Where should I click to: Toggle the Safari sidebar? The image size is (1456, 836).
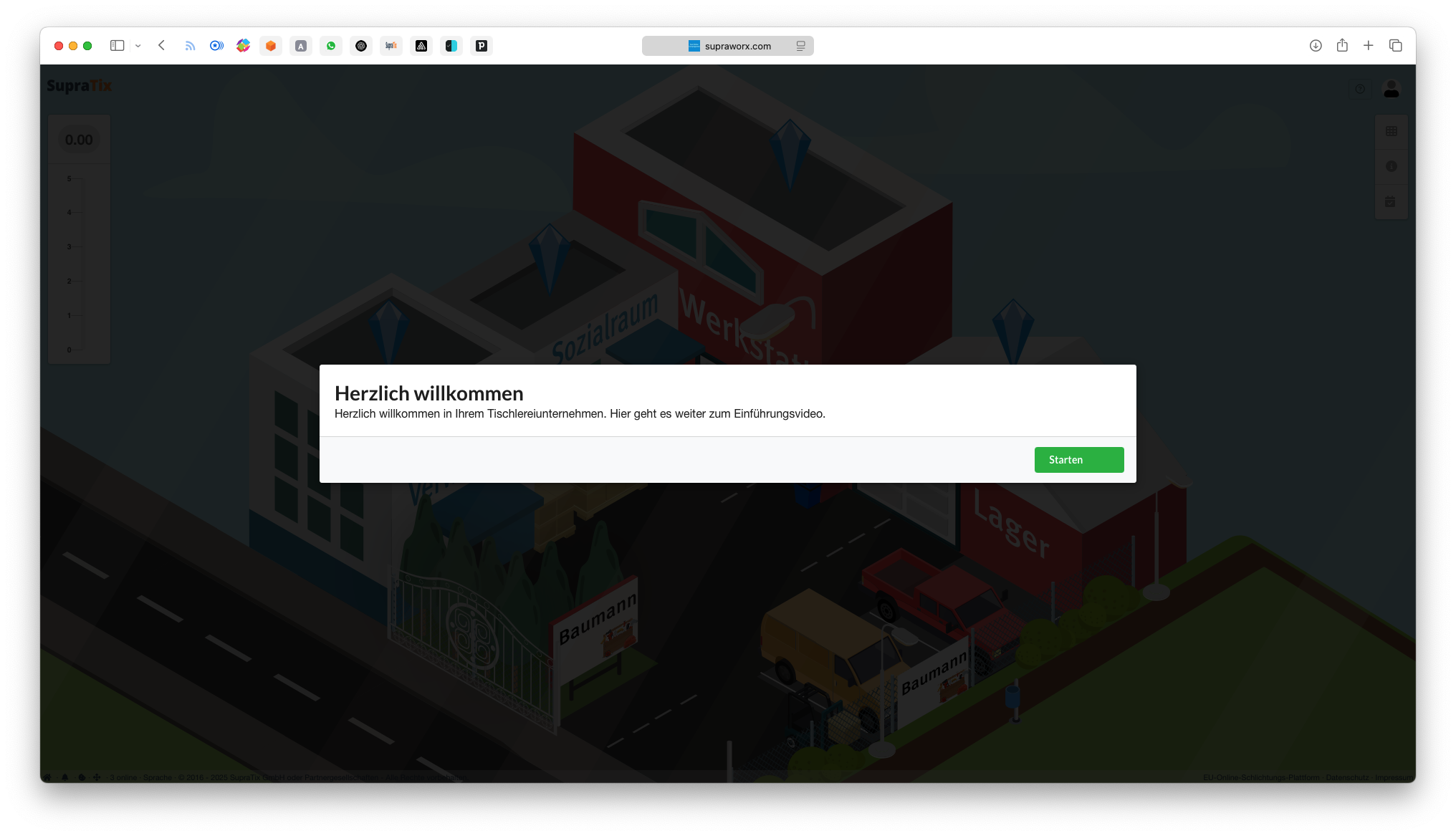(x=117, y=46)
